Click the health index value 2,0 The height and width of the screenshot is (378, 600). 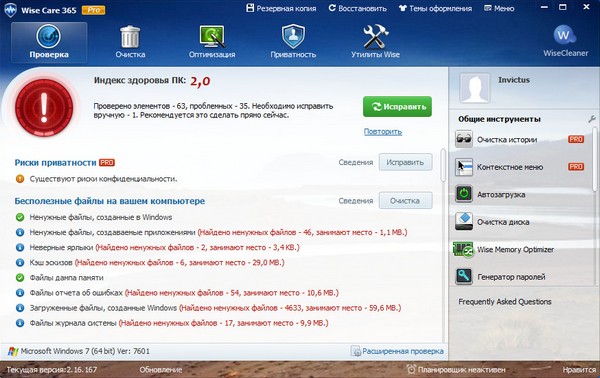(x=200, y=81)
